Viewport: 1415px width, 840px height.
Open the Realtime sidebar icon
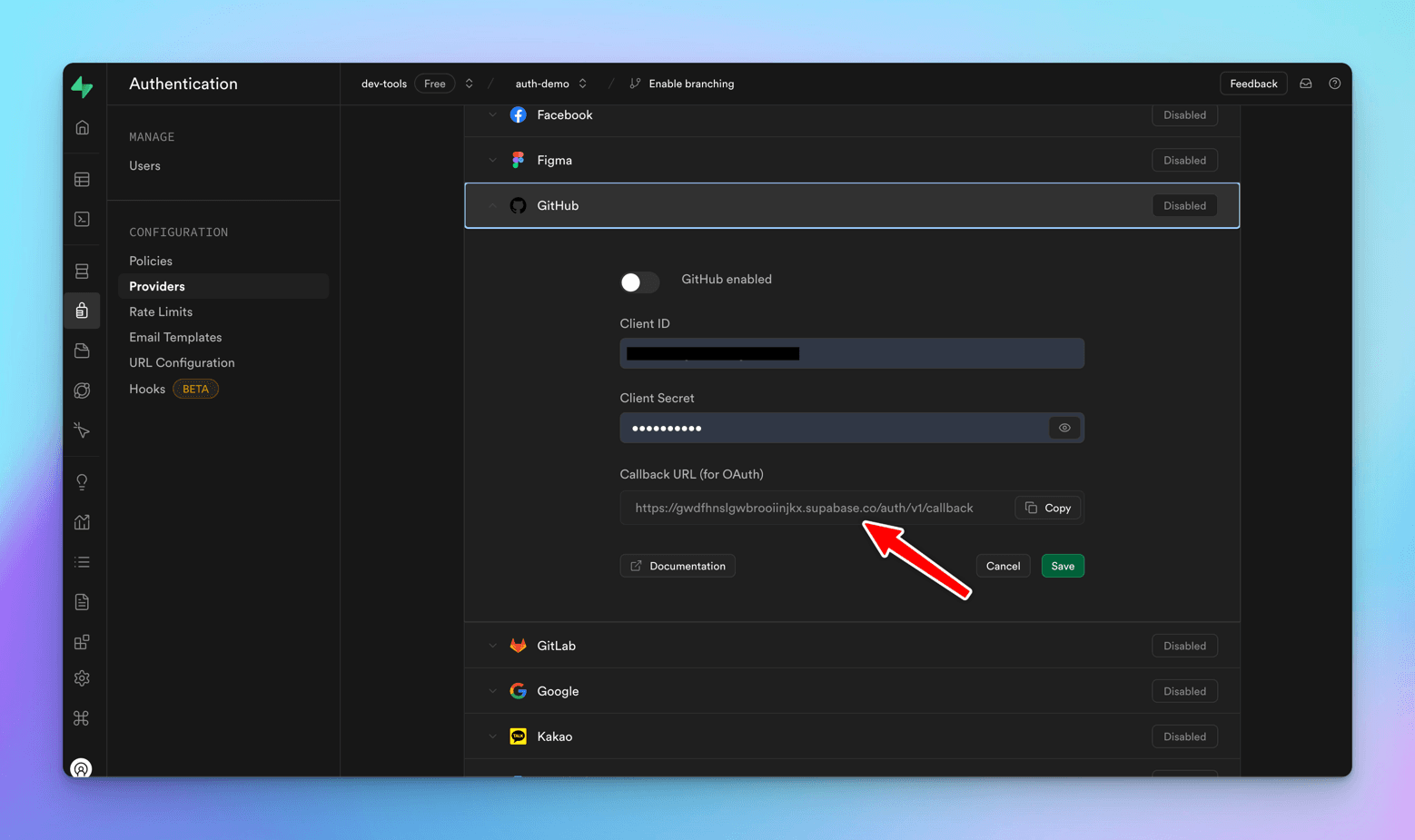(82, 430)
